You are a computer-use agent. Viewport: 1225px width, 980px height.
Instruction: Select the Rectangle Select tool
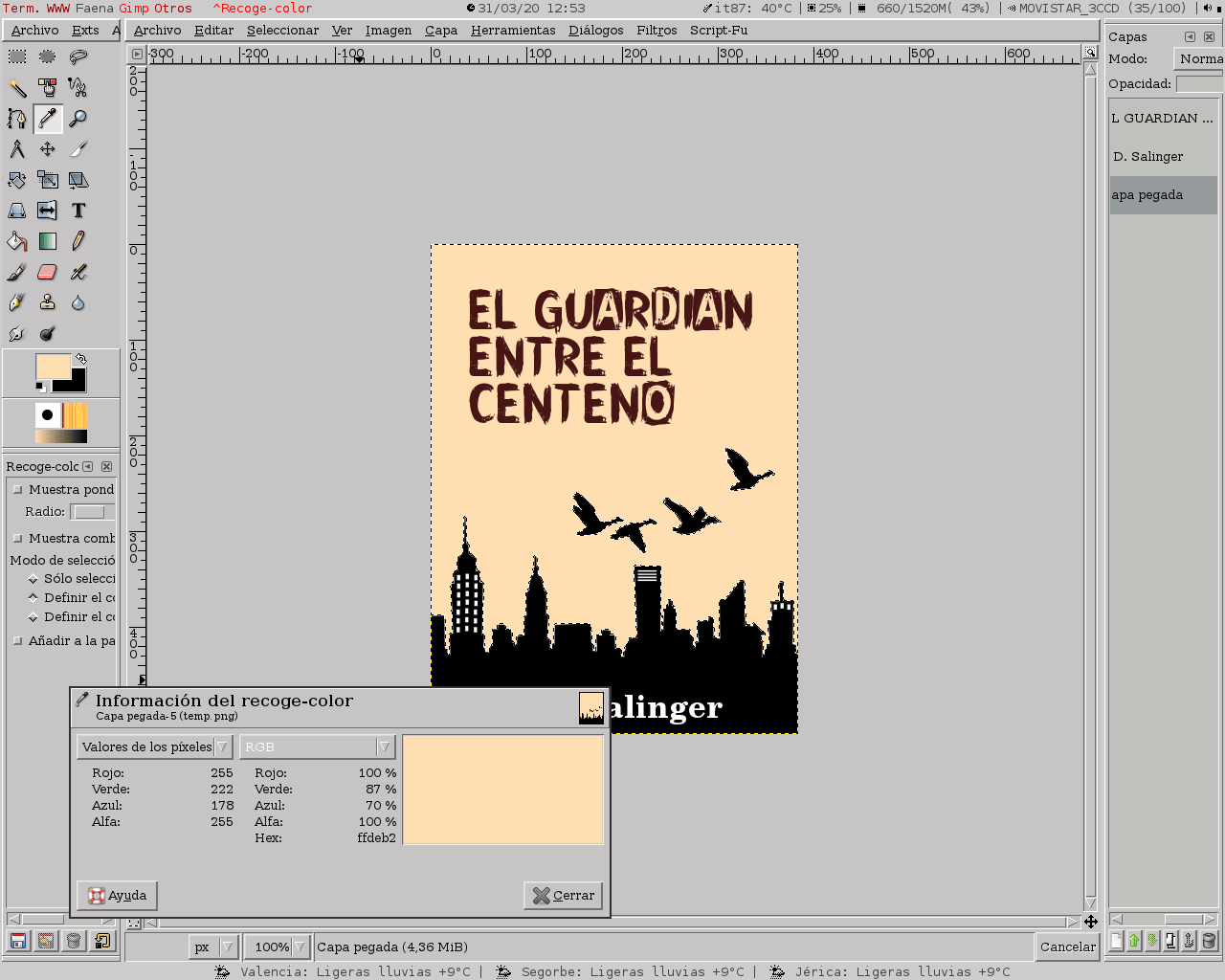click(17, 56)
